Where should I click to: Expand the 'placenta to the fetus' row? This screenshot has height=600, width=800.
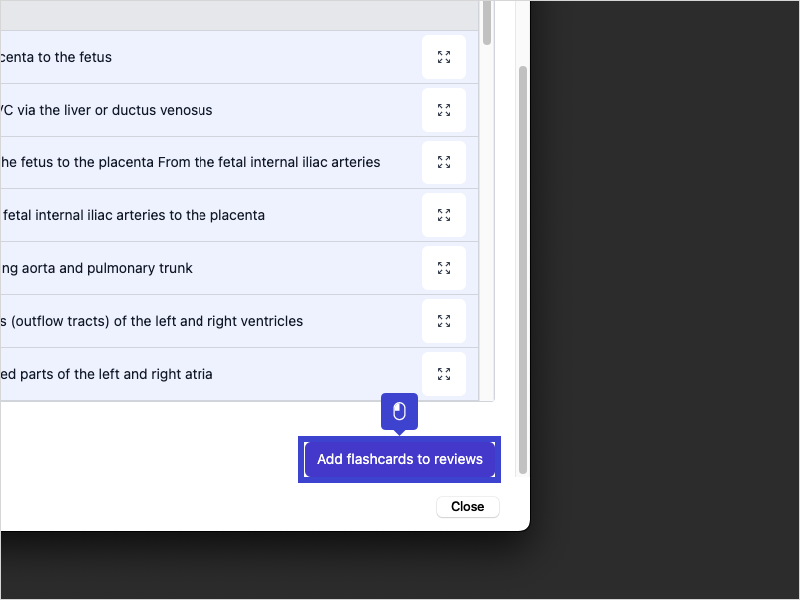[x=444, y=57]
